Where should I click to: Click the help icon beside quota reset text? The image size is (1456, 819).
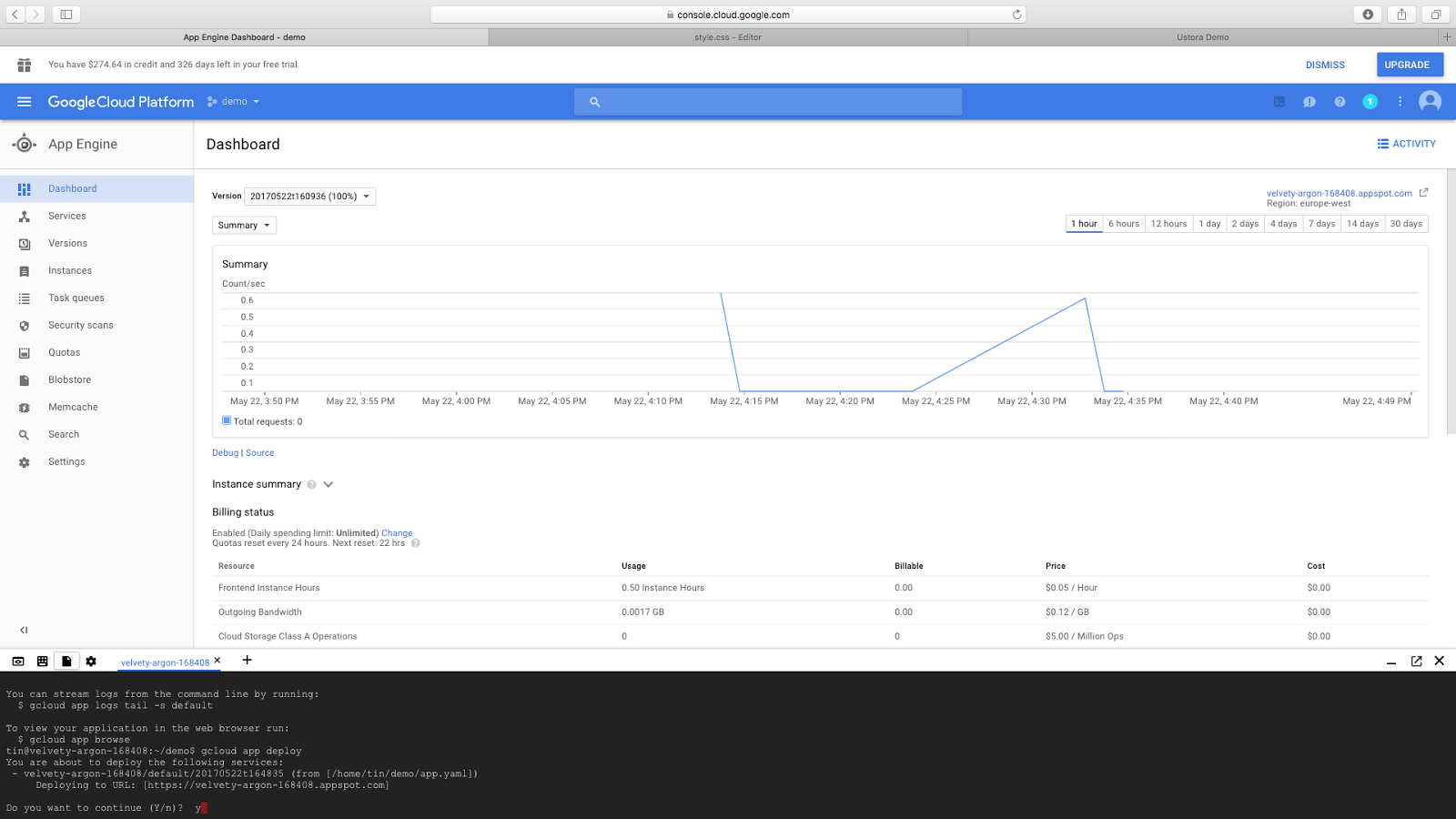coord(415,543)
